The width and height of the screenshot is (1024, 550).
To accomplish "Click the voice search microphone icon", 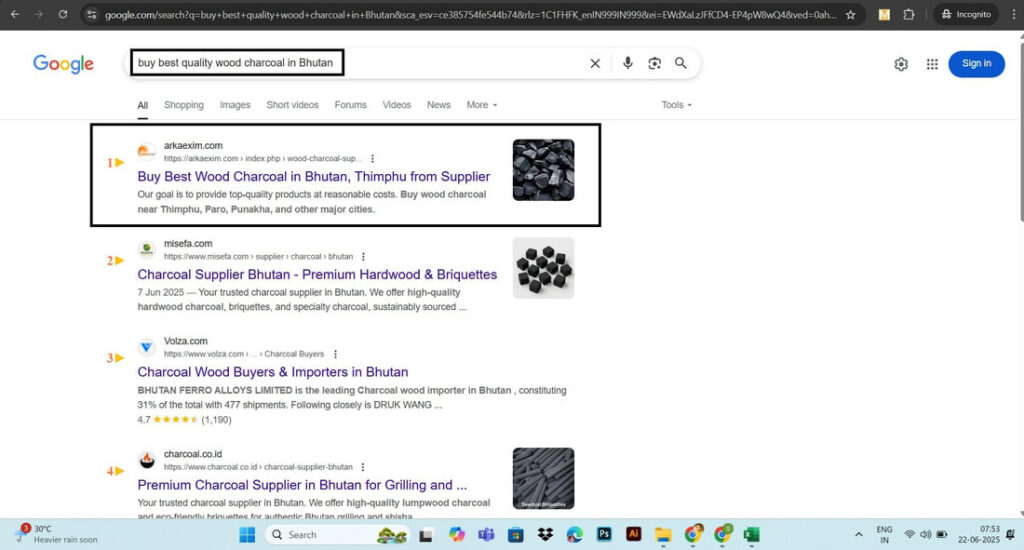I will tap(627, 63).
